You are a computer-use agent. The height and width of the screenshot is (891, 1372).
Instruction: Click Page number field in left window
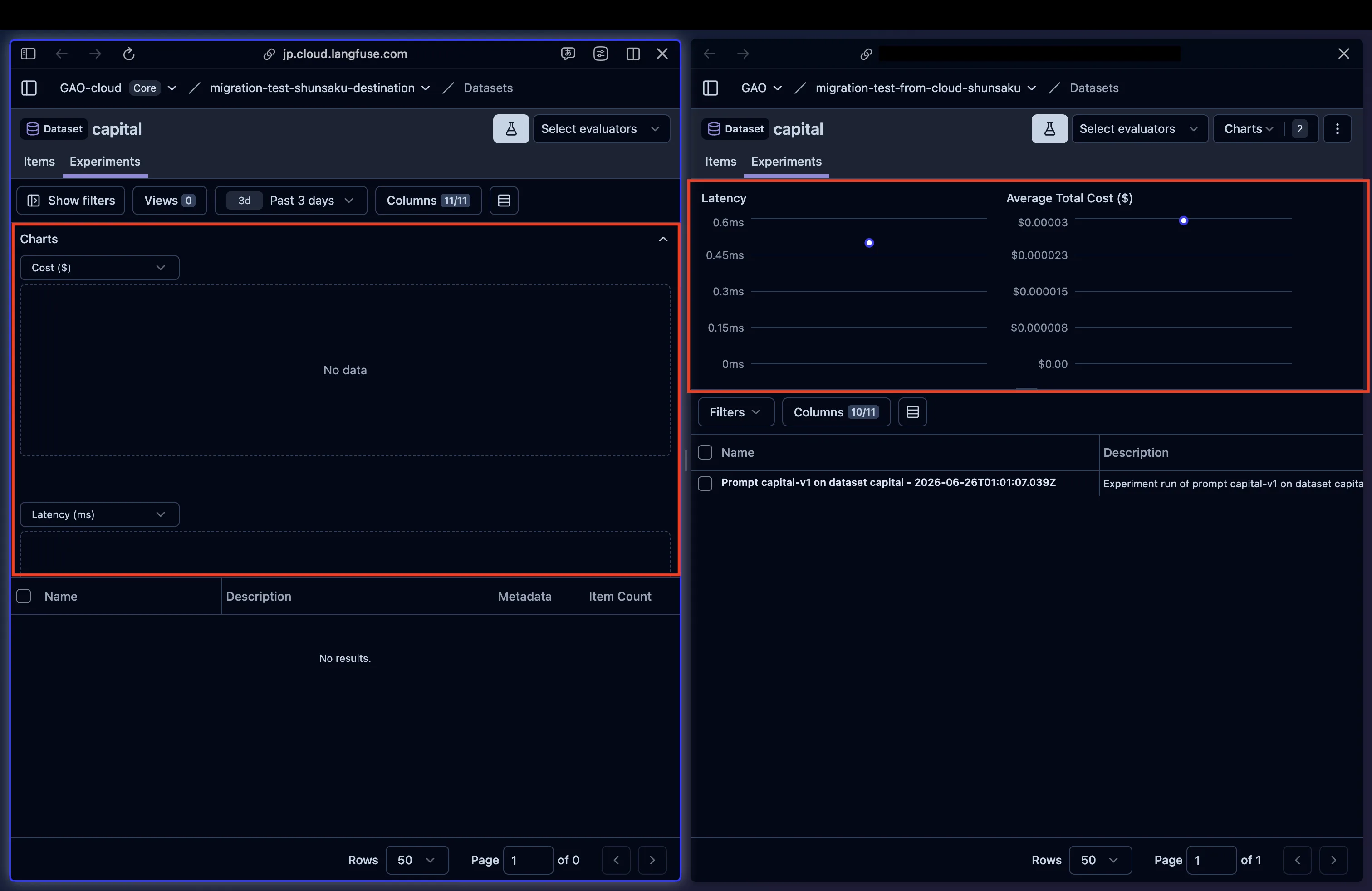tap(528, 860)
